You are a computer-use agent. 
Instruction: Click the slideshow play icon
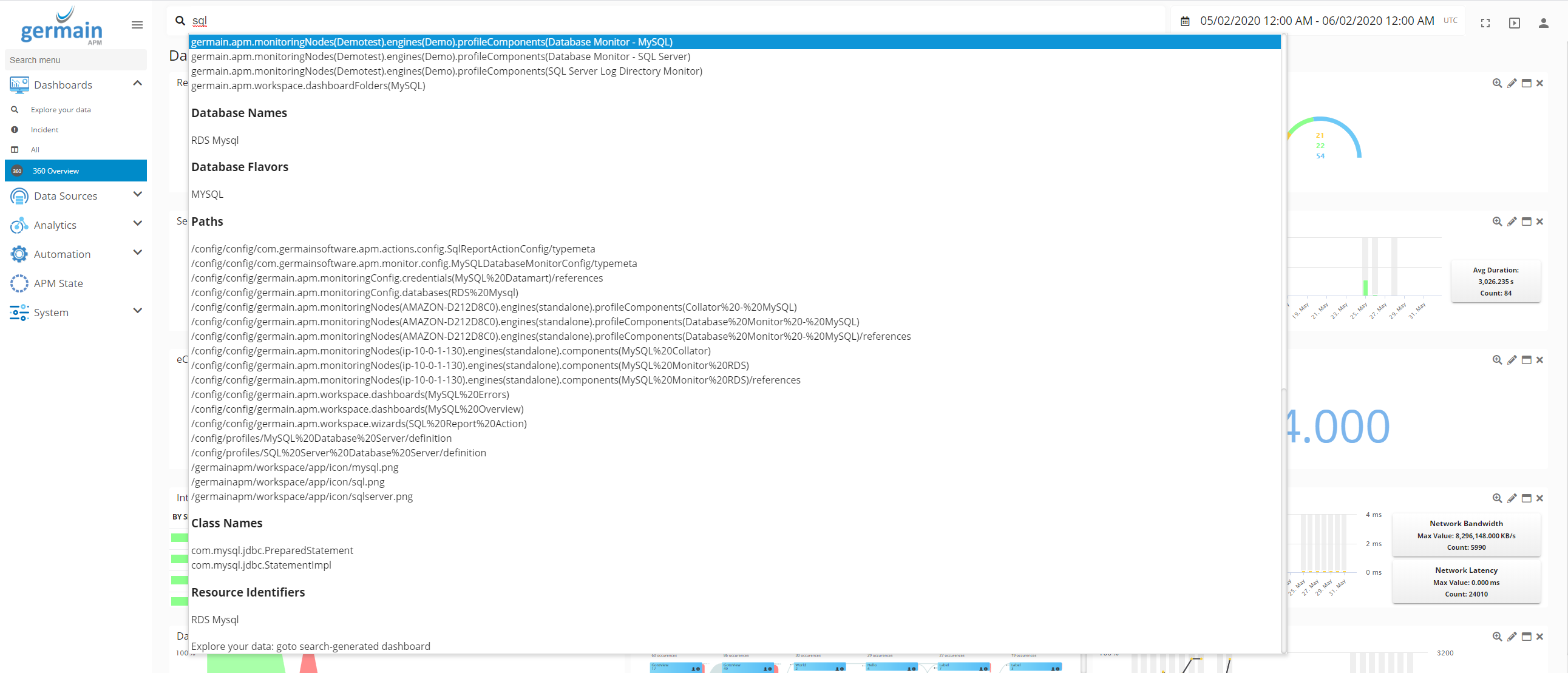point(1514,23)
